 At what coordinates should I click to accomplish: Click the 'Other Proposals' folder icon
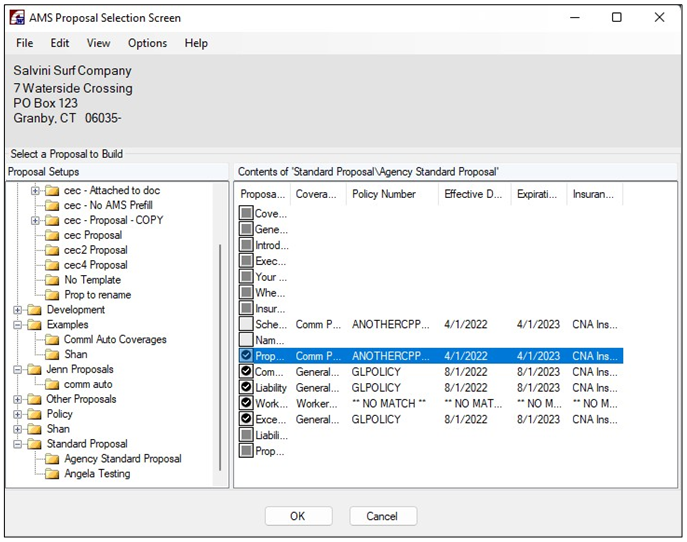point(35,399)
